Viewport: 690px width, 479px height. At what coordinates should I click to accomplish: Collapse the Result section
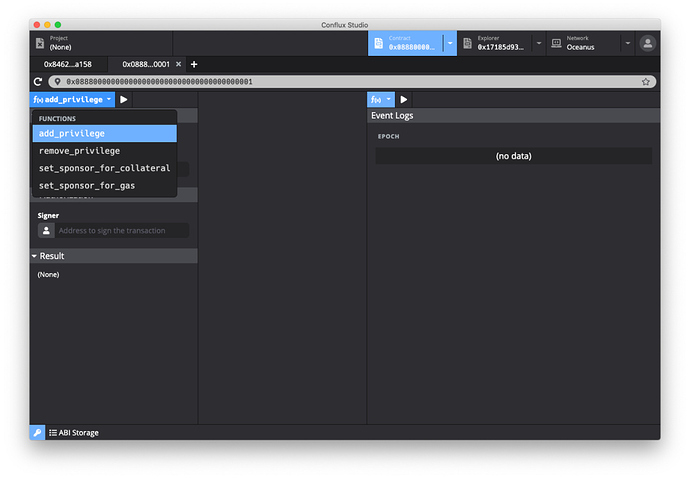click(34, 256)
